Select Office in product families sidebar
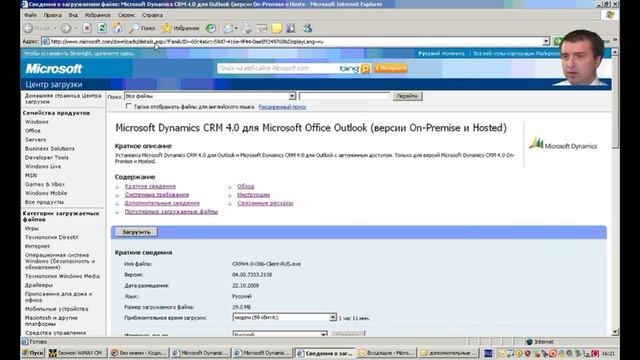The height and width of the screenshot is (360, 640). tap(33, 131)
